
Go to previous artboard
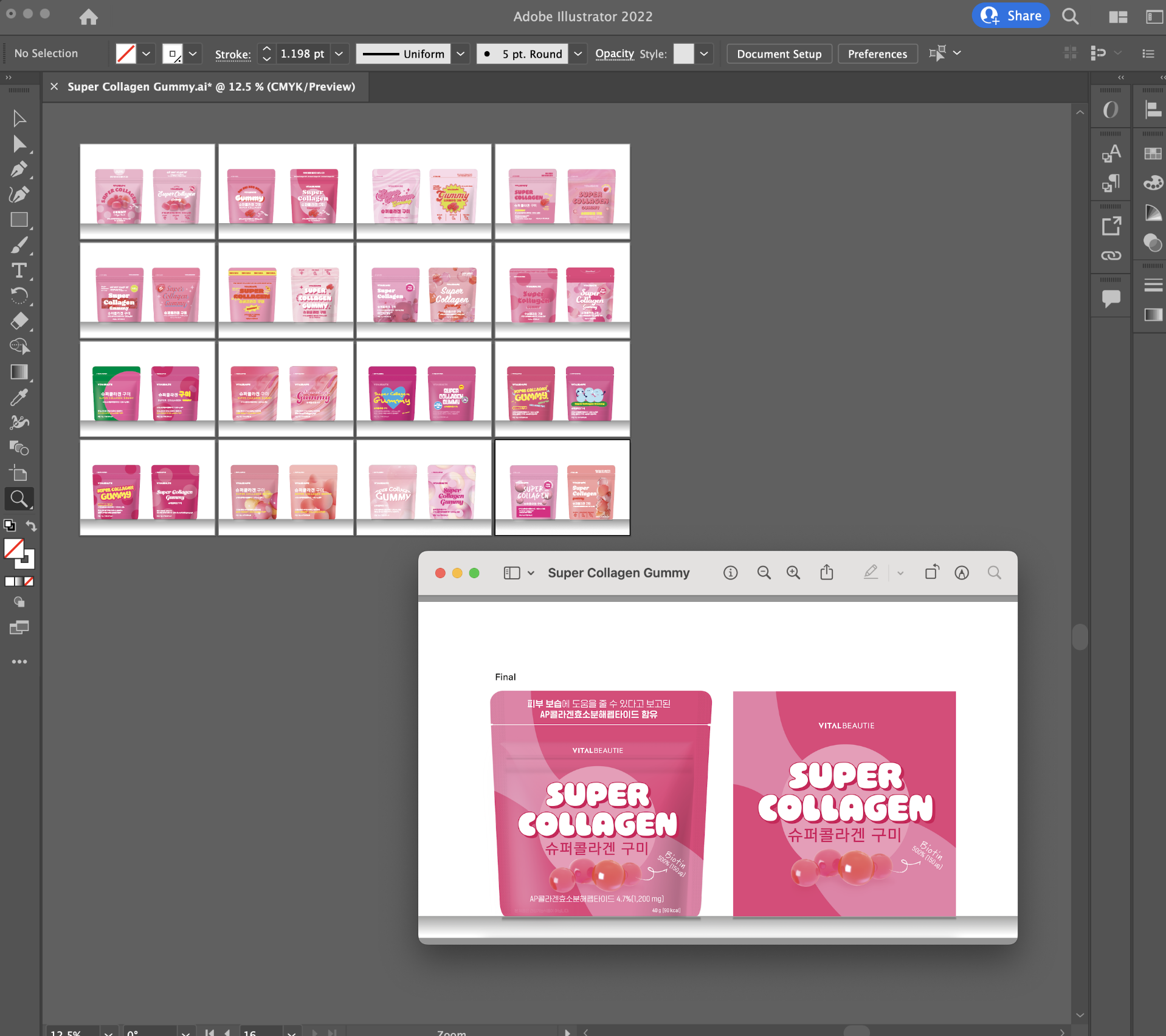(x=227, y=1032)
